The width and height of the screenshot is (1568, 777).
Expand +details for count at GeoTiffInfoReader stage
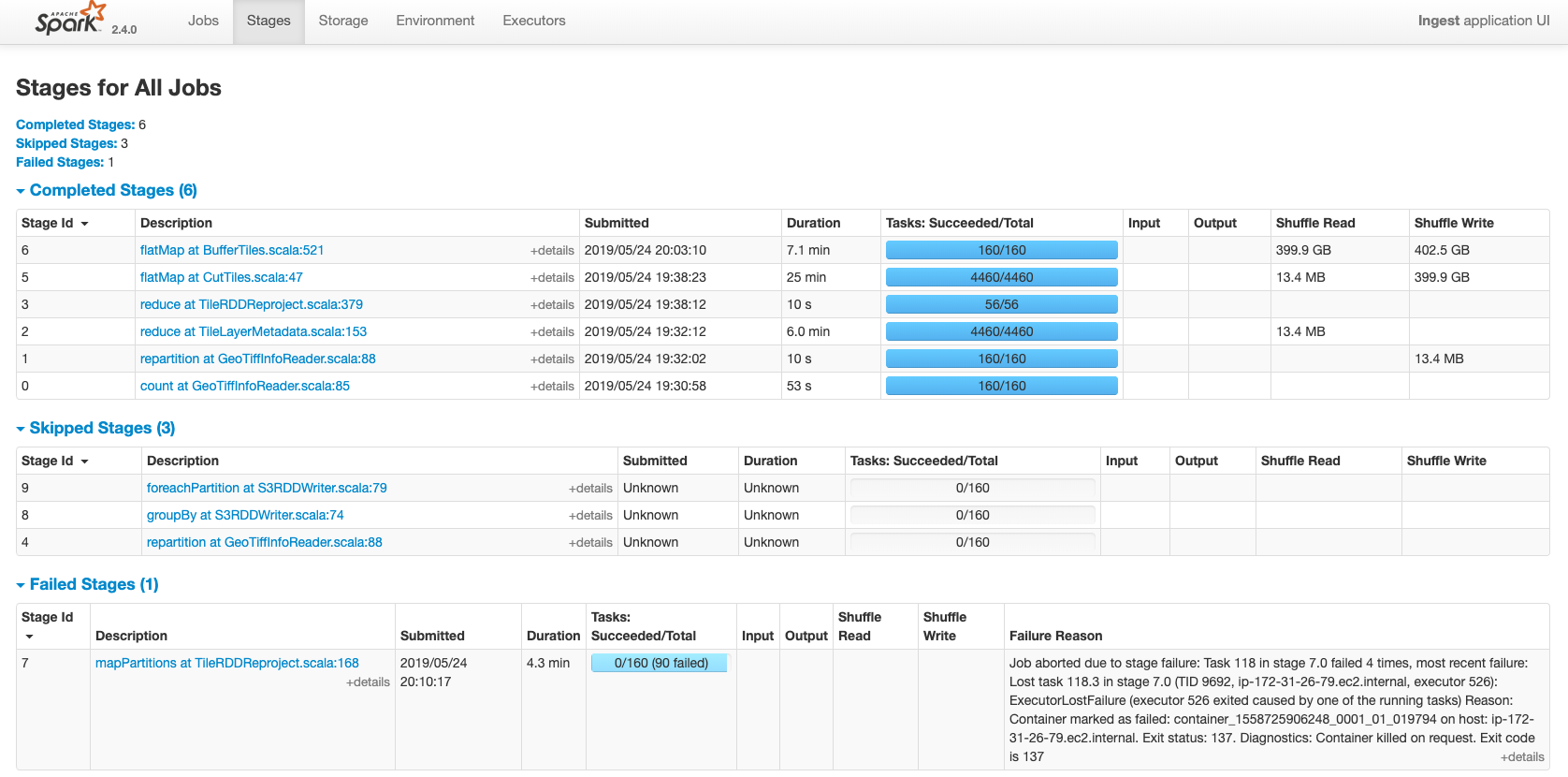click(552, 387)
